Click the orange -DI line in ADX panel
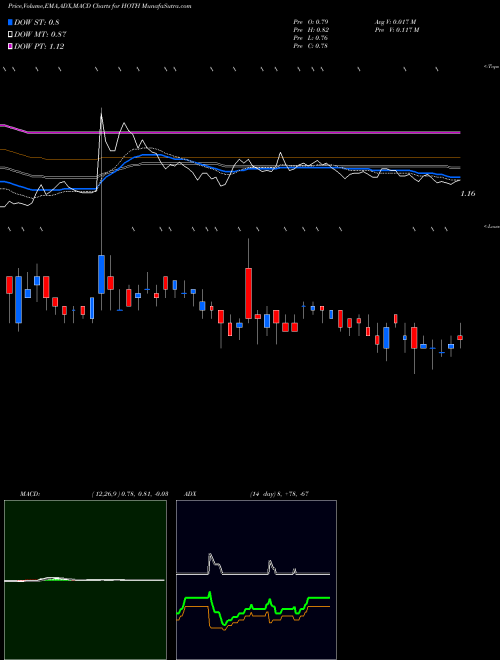500x660 pixels. pyautogui.click(x=253, y=617)
